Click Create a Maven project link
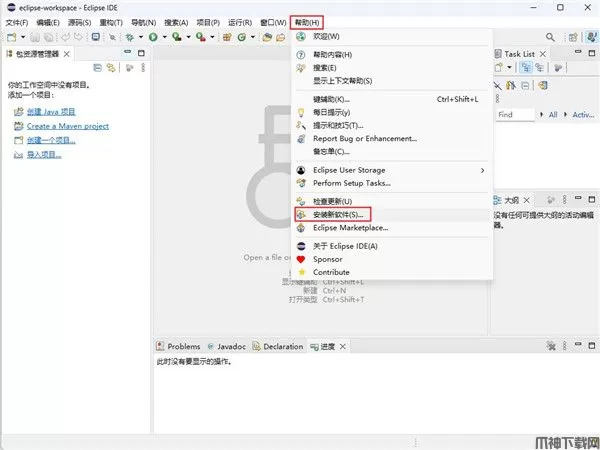This screenshot has height=450, width=600. (x=68, y=126)
